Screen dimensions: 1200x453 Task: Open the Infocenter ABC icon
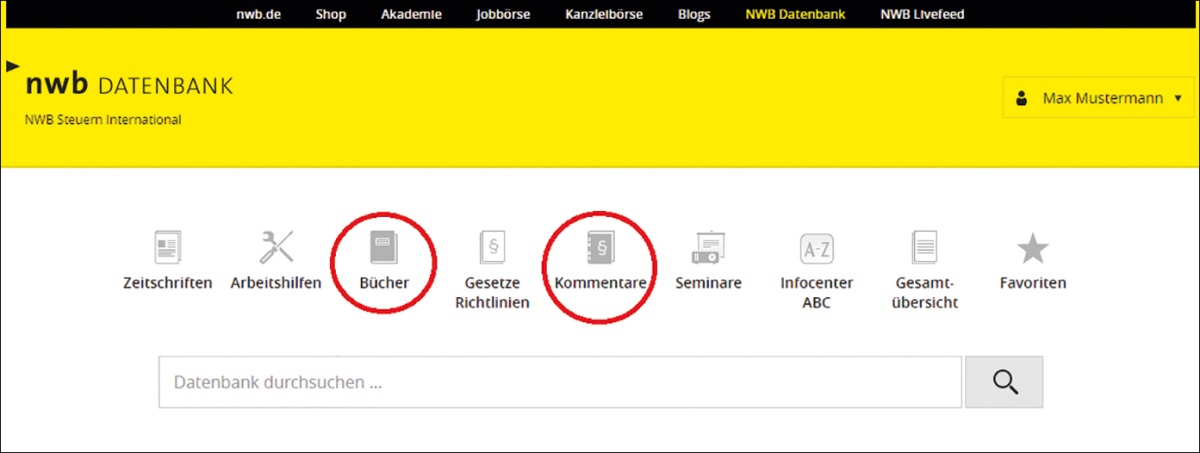(816, 247)
